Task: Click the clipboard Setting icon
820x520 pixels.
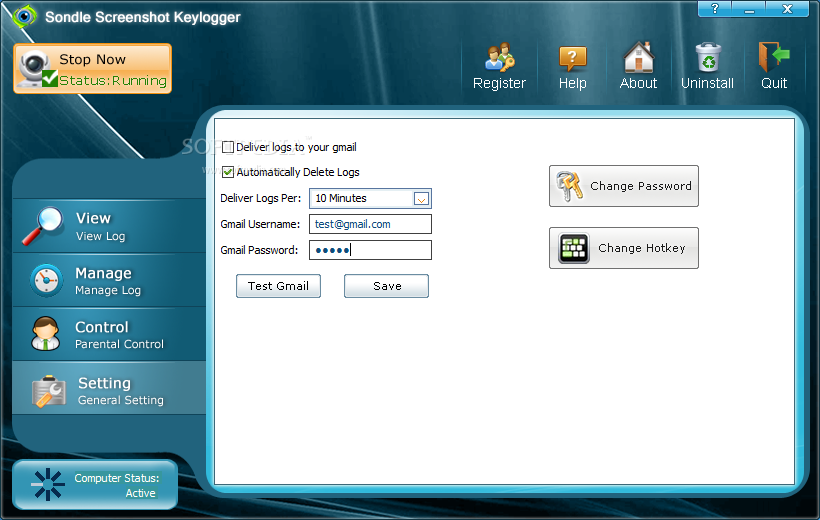Action: point(49,390)
